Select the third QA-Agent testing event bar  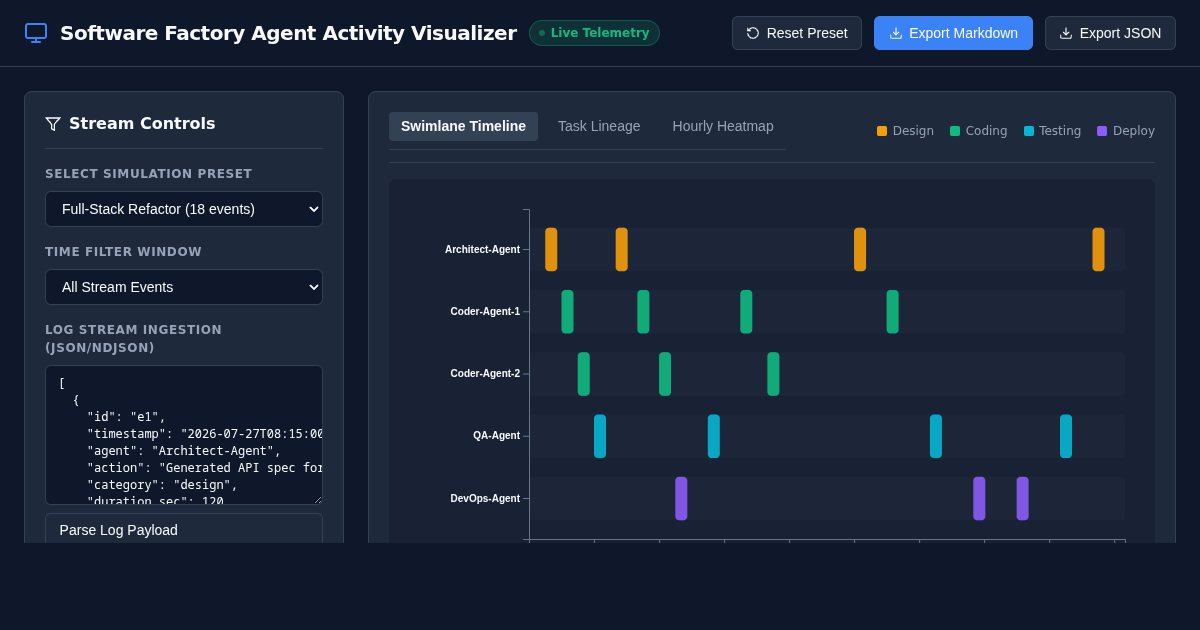tap(936, 436)
